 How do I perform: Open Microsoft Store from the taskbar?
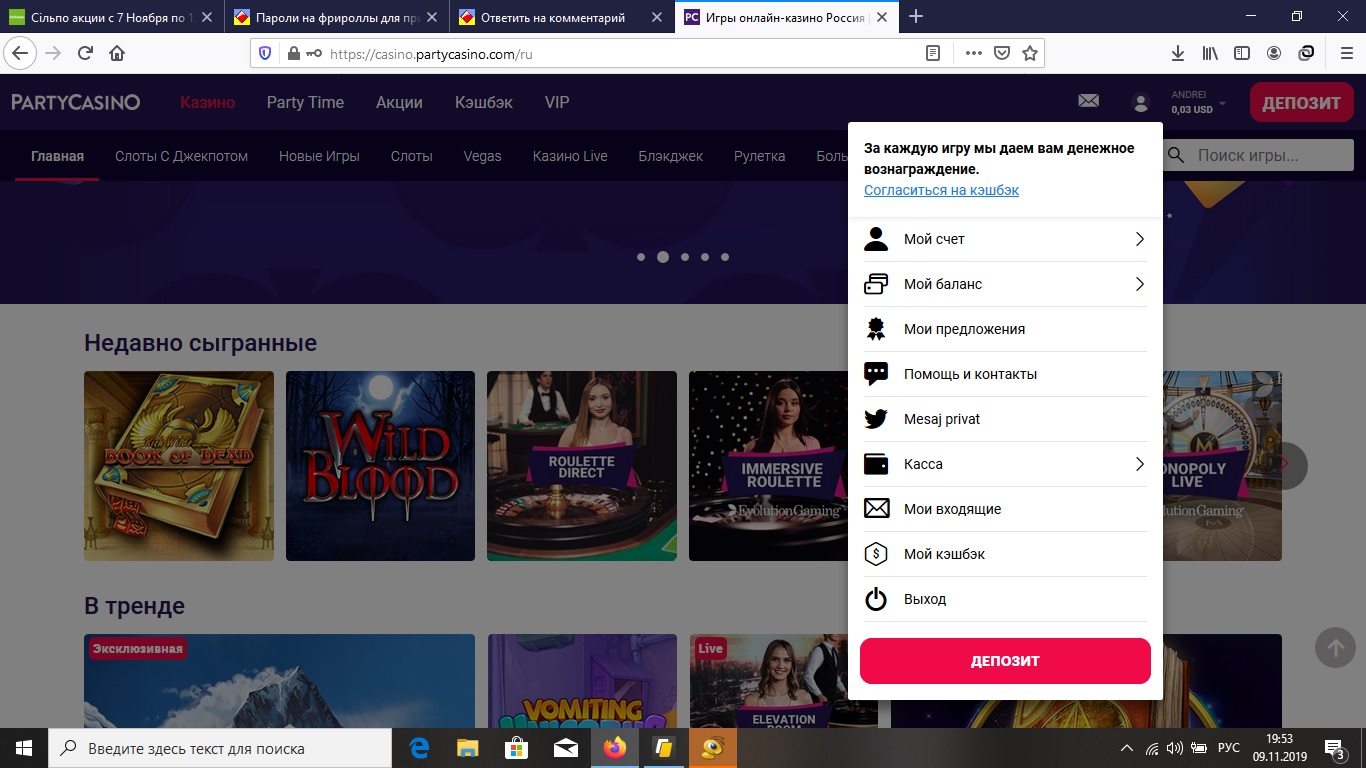tap(516, 748)
